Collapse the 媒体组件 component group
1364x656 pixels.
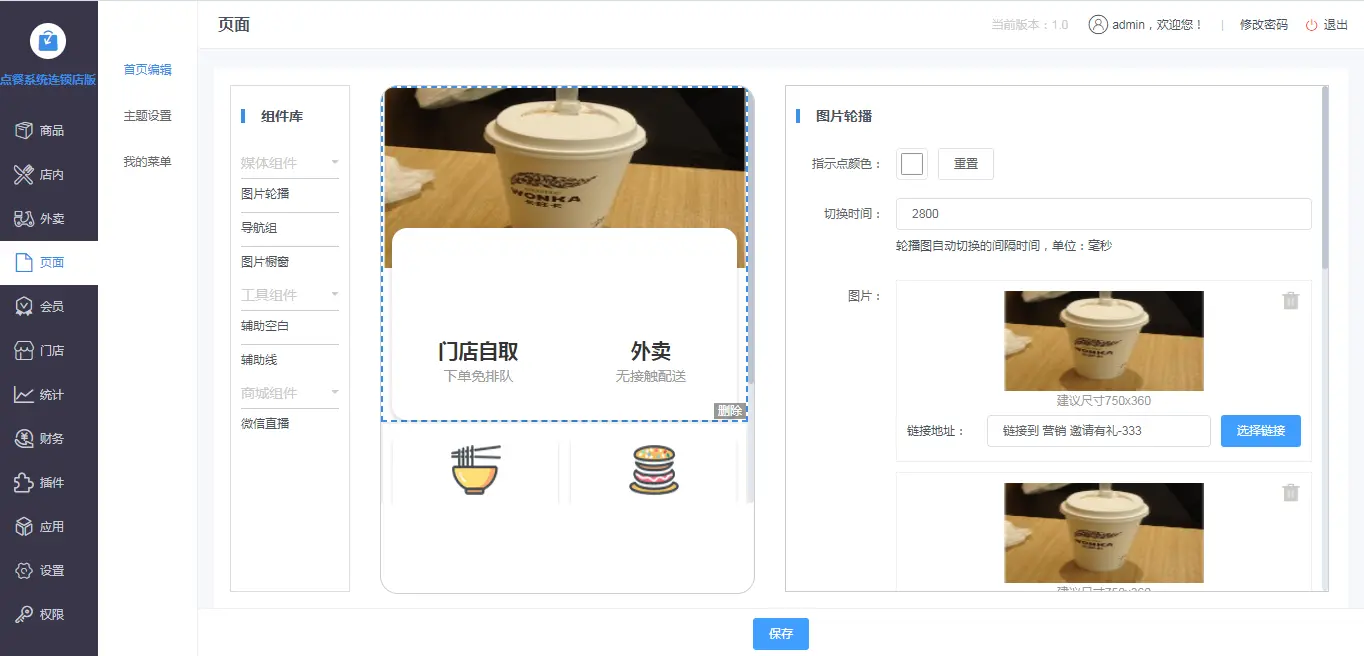click(335, 162)
